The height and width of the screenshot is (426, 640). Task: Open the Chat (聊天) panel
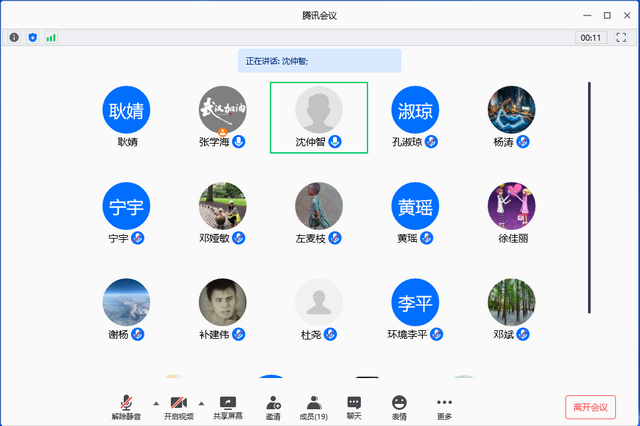pos(354,406)
